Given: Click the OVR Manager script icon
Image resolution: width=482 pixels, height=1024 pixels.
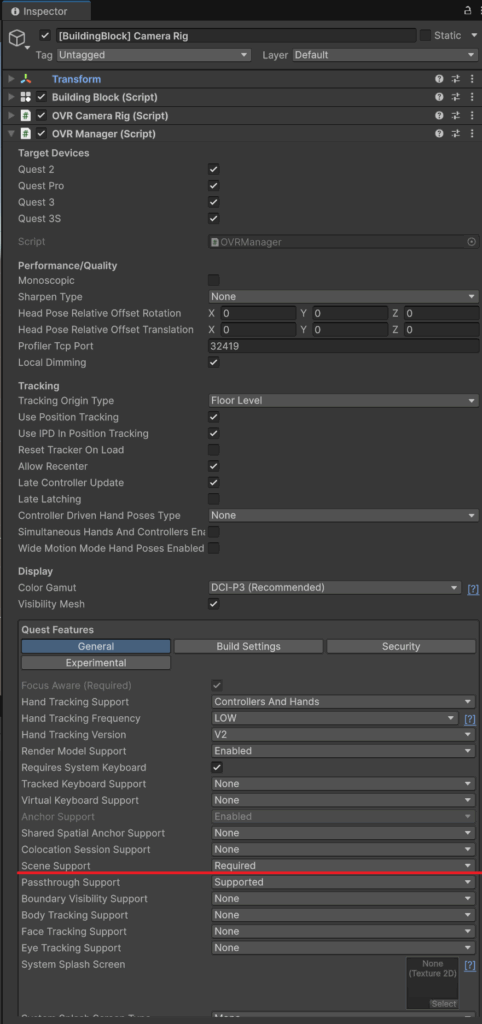Looking at the screenshot, I should point(25,134).
